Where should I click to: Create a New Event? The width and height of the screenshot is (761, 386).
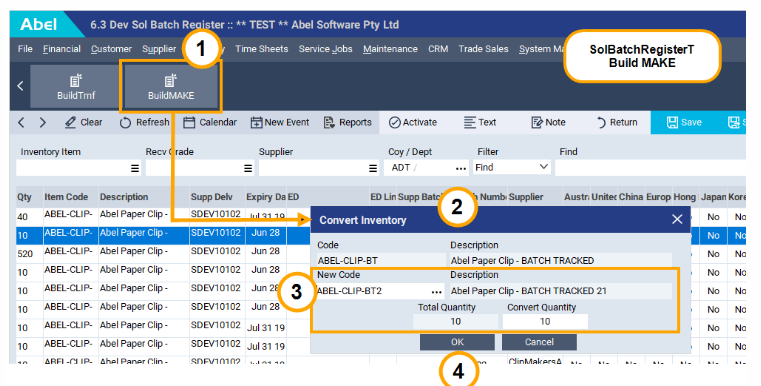[x=280, y=122]
